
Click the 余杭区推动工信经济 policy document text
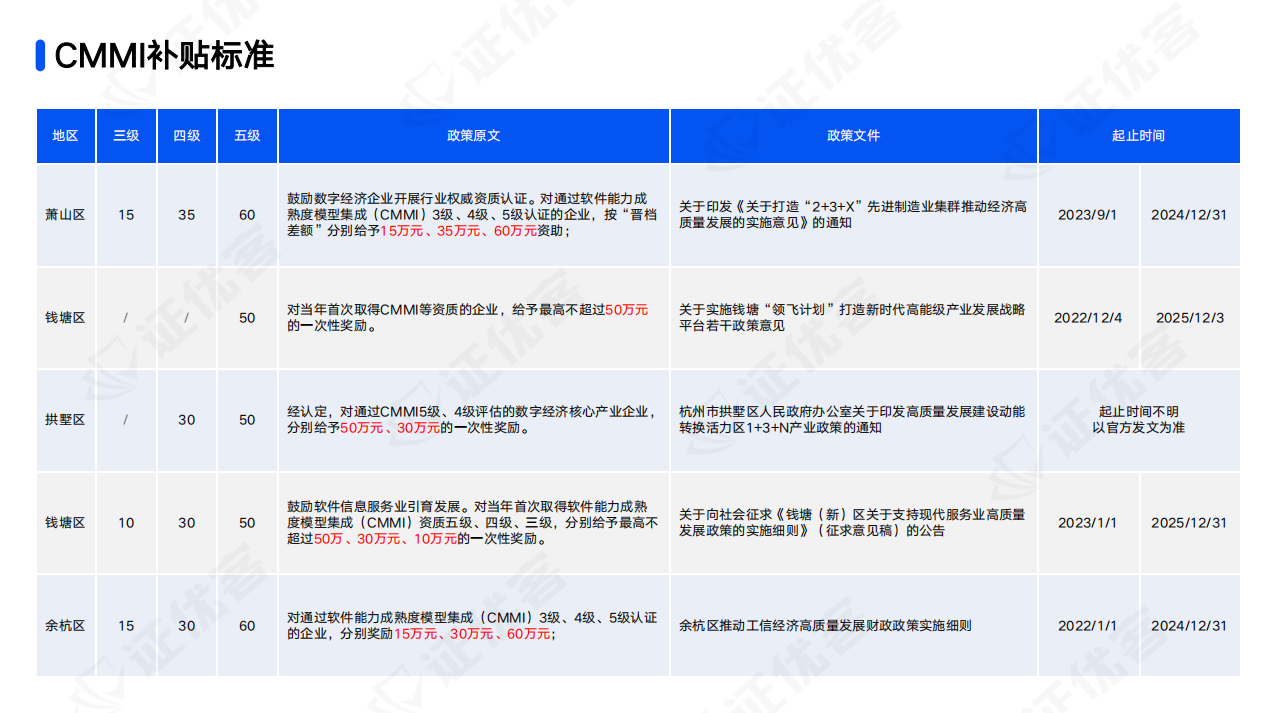[825, 626]
